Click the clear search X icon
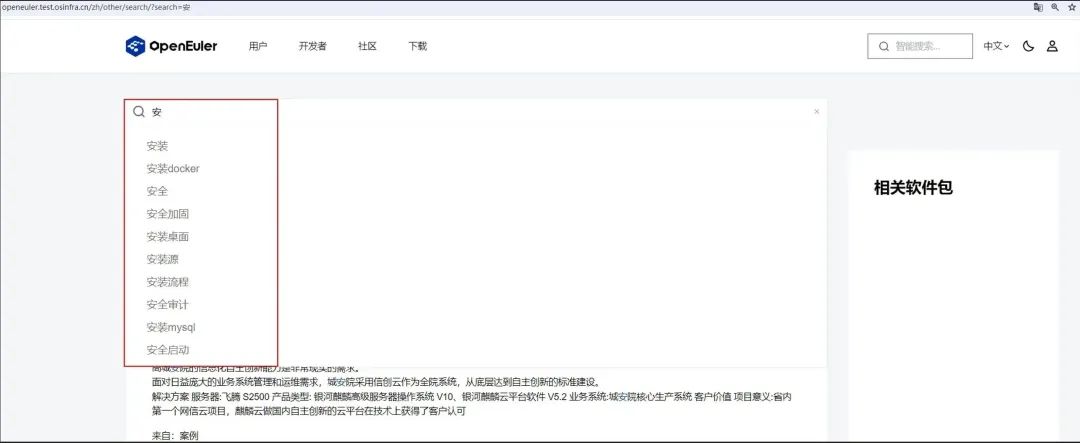The width and height of the screenshot is (1080, 443). (x=816, y=112)
